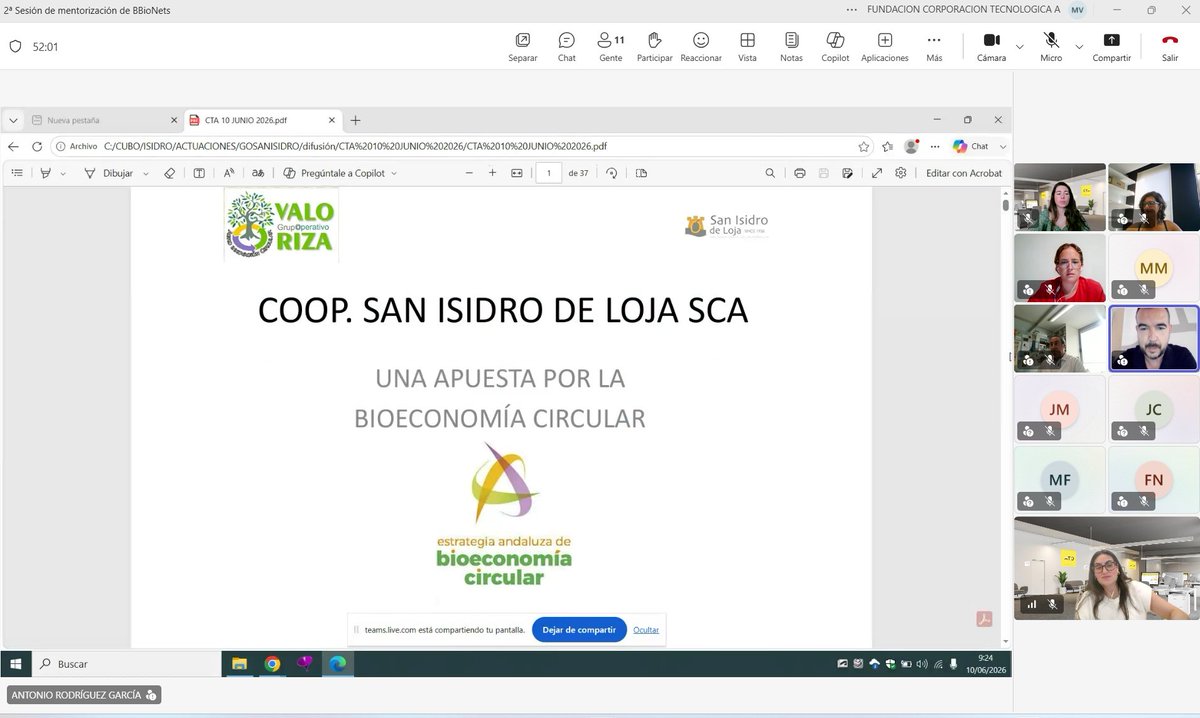Add page to favorites star icon
1200x718 pixels.
[864, 146]
